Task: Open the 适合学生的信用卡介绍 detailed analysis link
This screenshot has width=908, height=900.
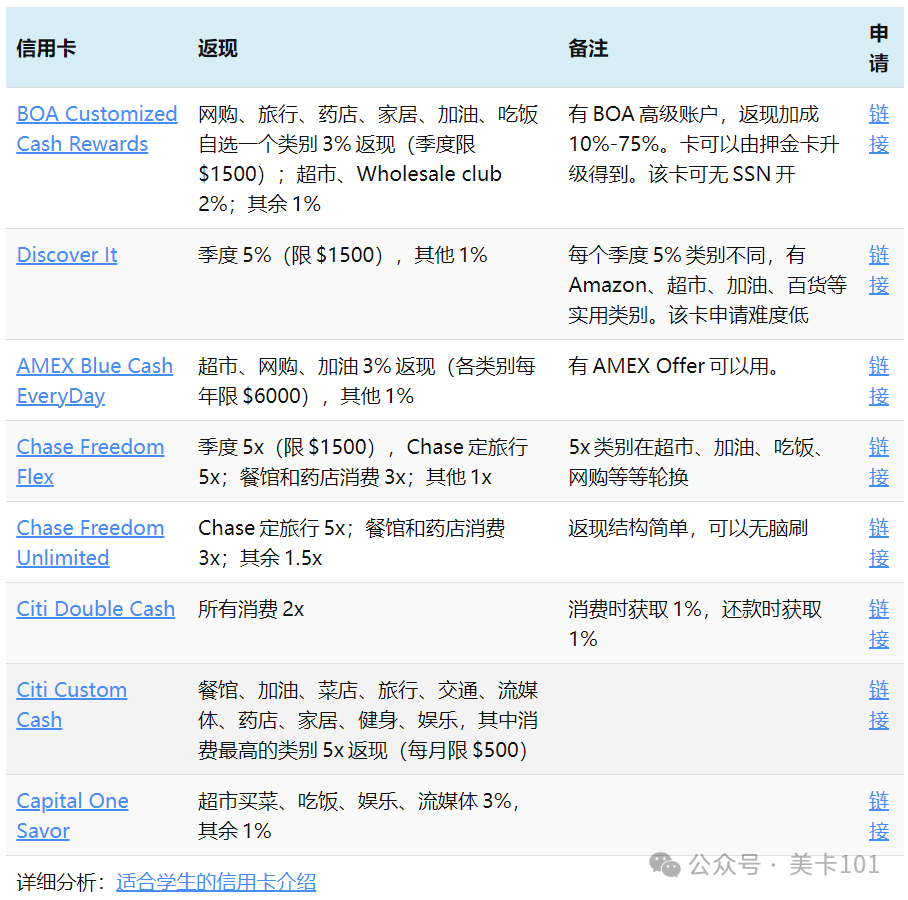Action: coord(216,883)
